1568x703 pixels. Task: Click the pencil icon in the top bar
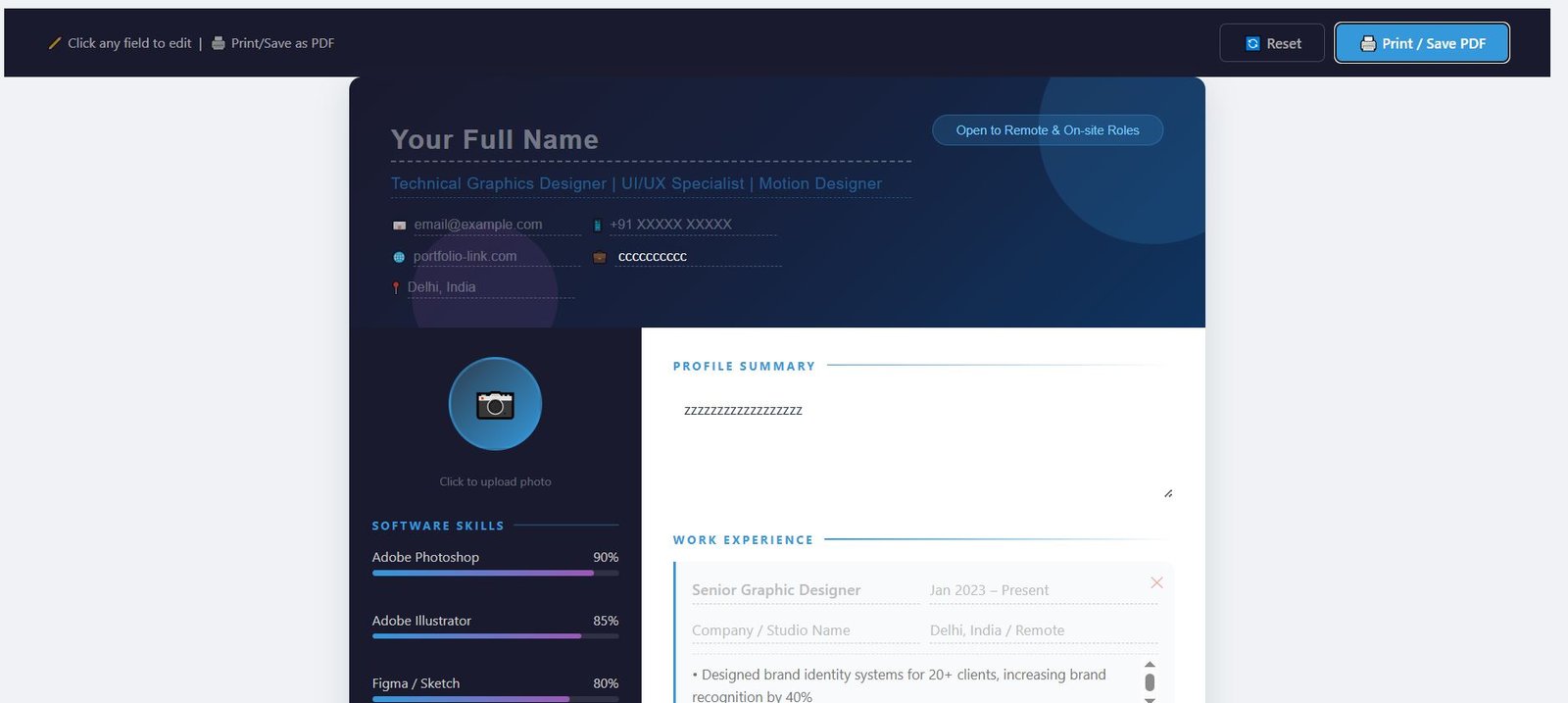click(x=55, y=43)
